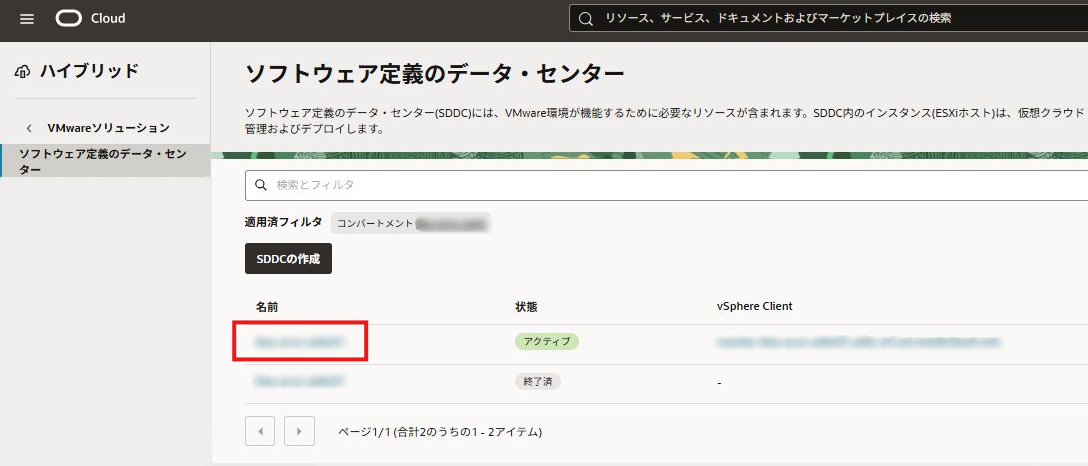Click the ハイブリッド cloud icon in sidebar
The height and width of the screenshot is (466, 1088).
pyautogui.click(x=23, y=71)
